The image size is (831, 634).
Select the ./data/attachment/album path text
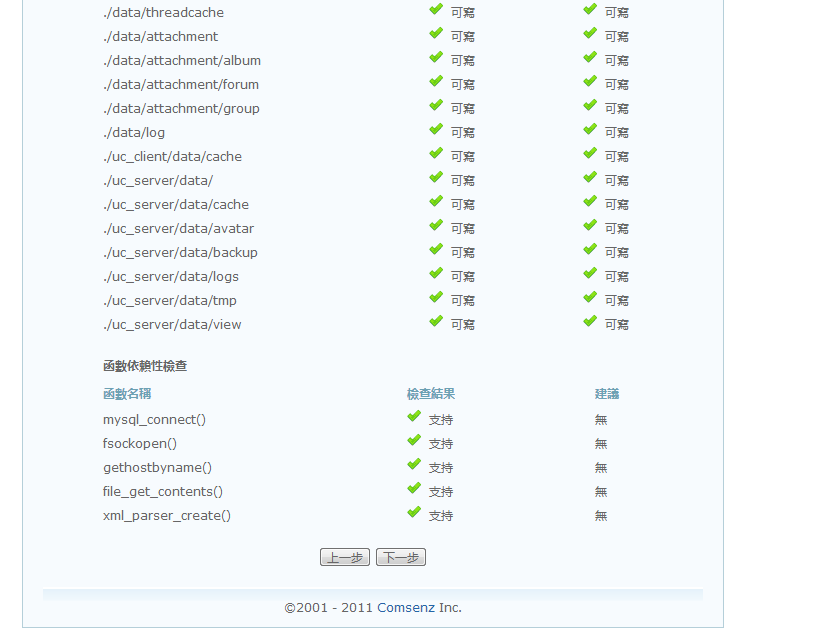point(182,60)
